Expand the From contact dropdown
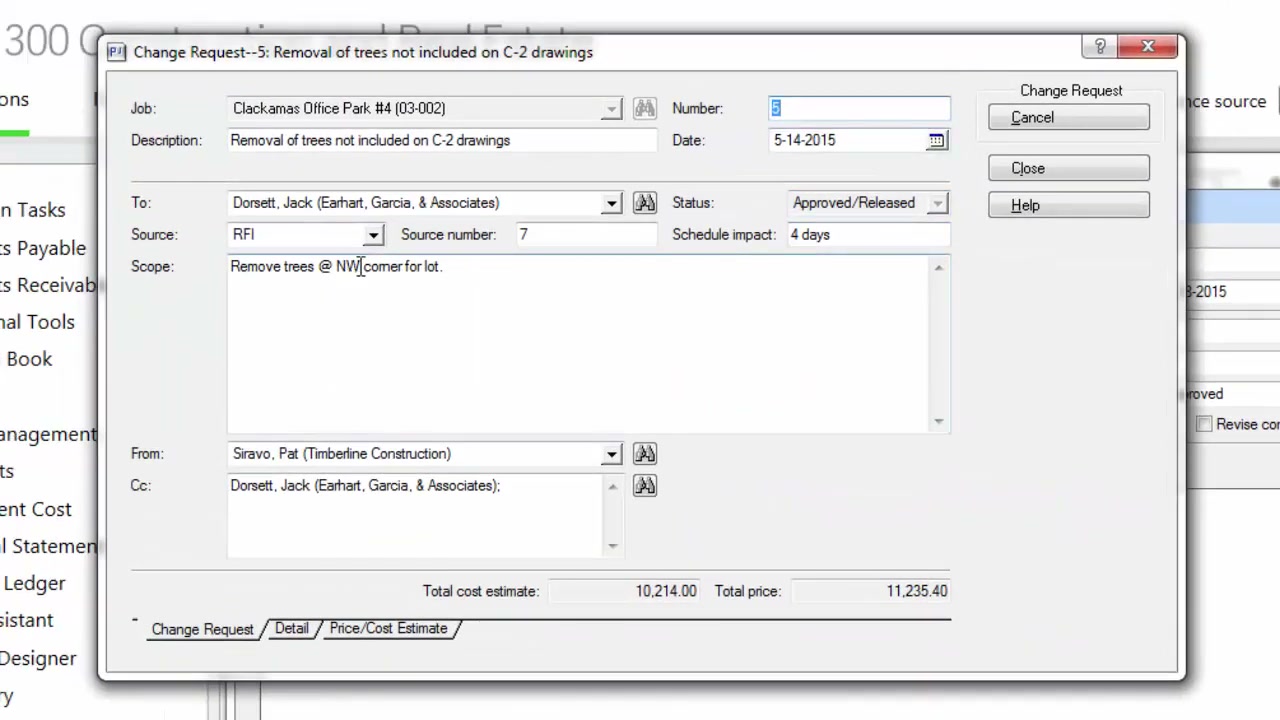 tap(611, 454)
